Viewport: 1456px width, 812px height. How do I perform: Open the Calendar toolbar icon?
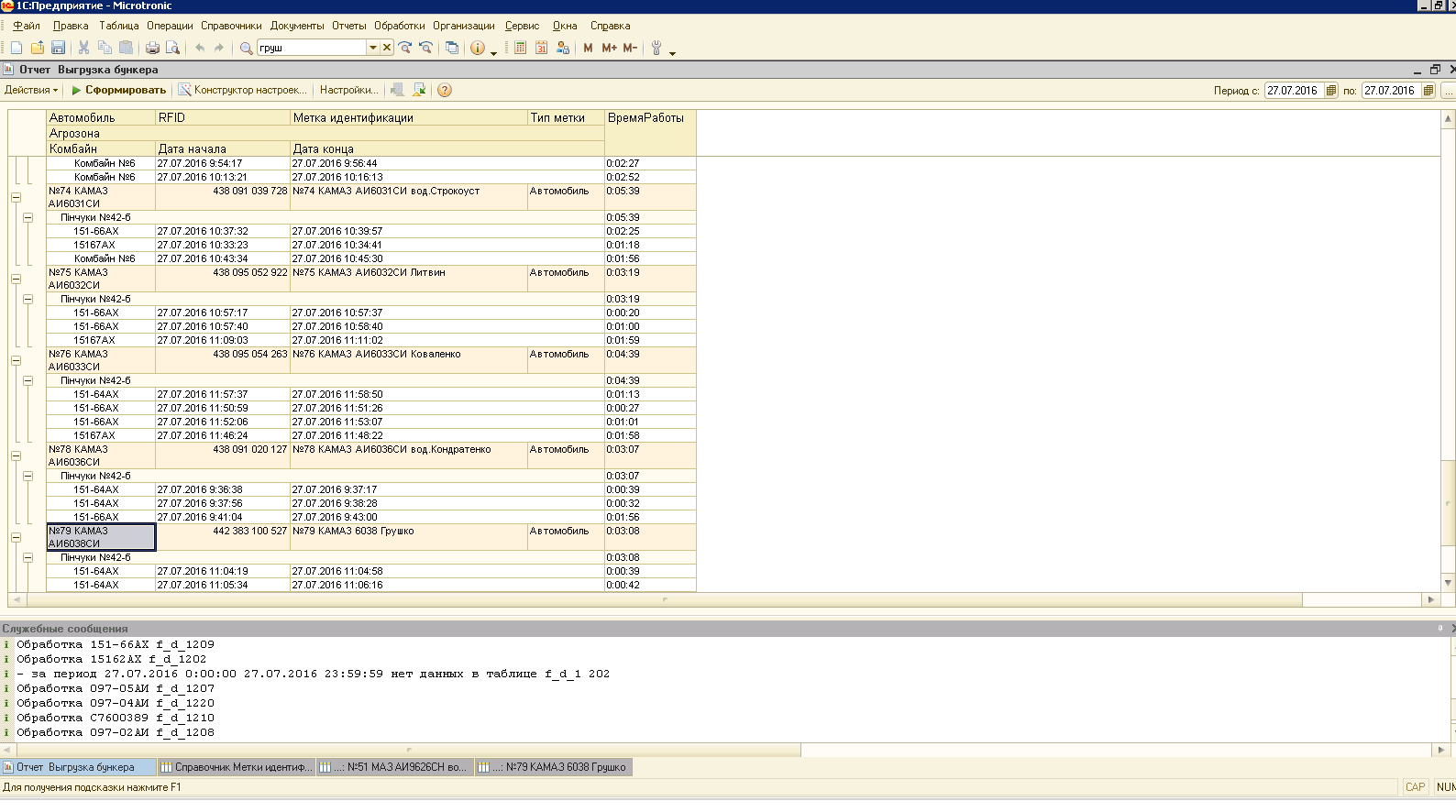coord(541,48)
